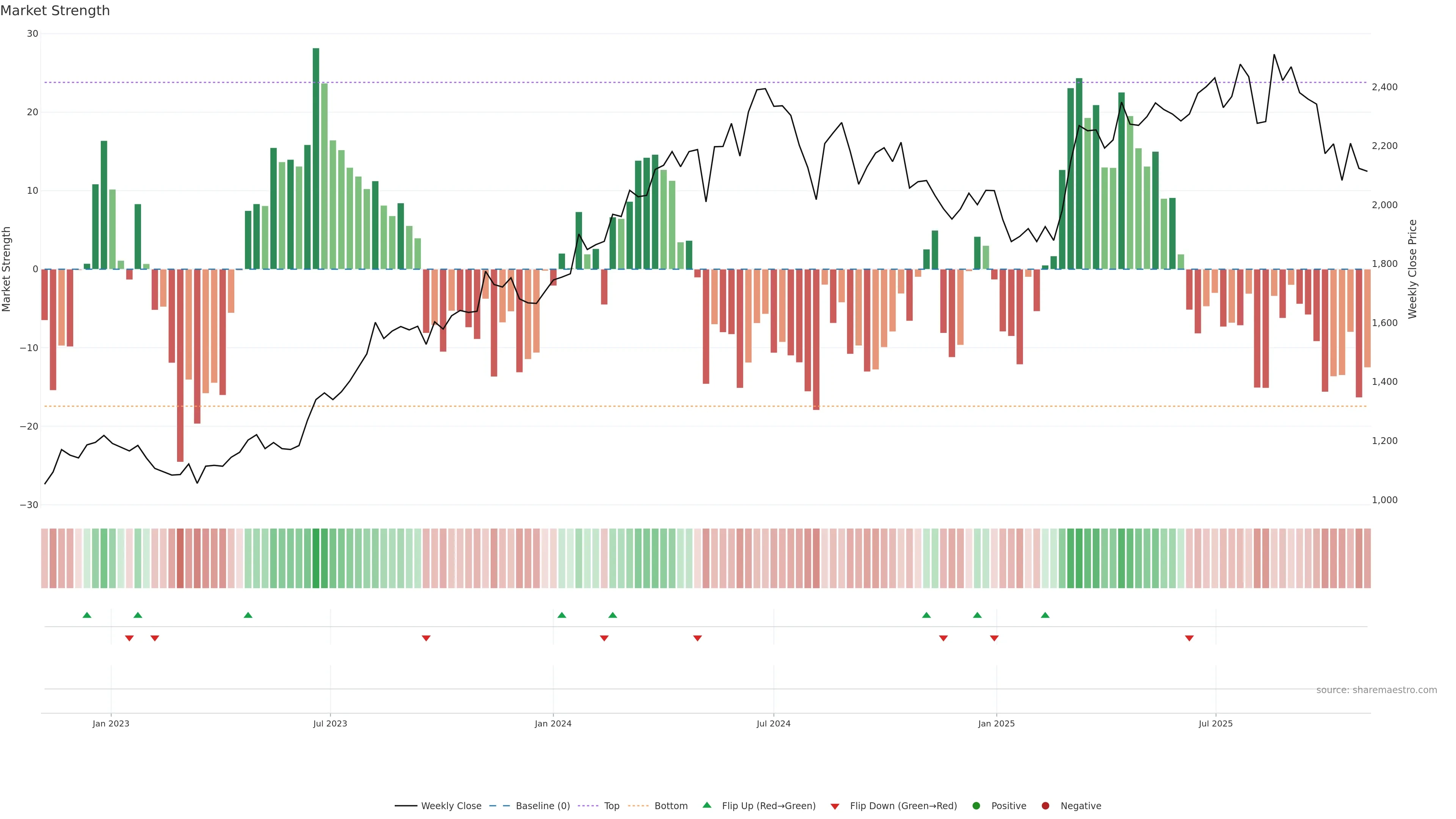Click the Market Strength chart title
This screenshot has width=1456, height=819.
coord(55,11)
